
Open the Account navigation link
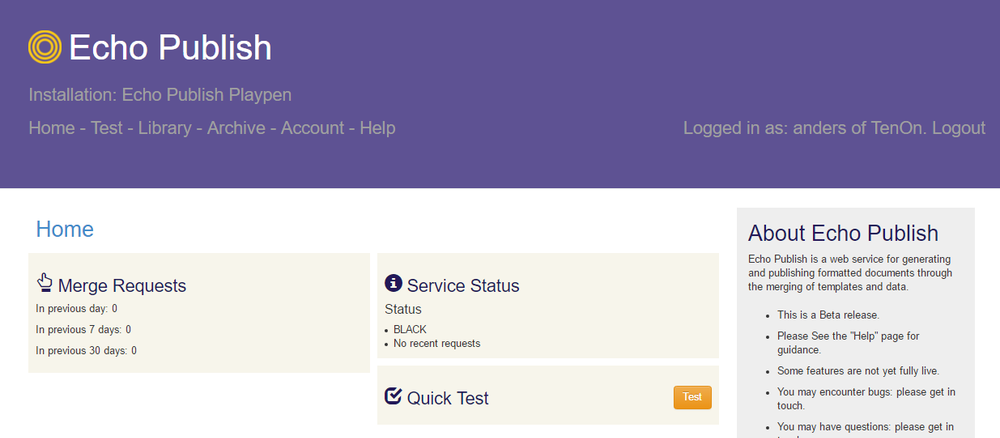(312, 128)
